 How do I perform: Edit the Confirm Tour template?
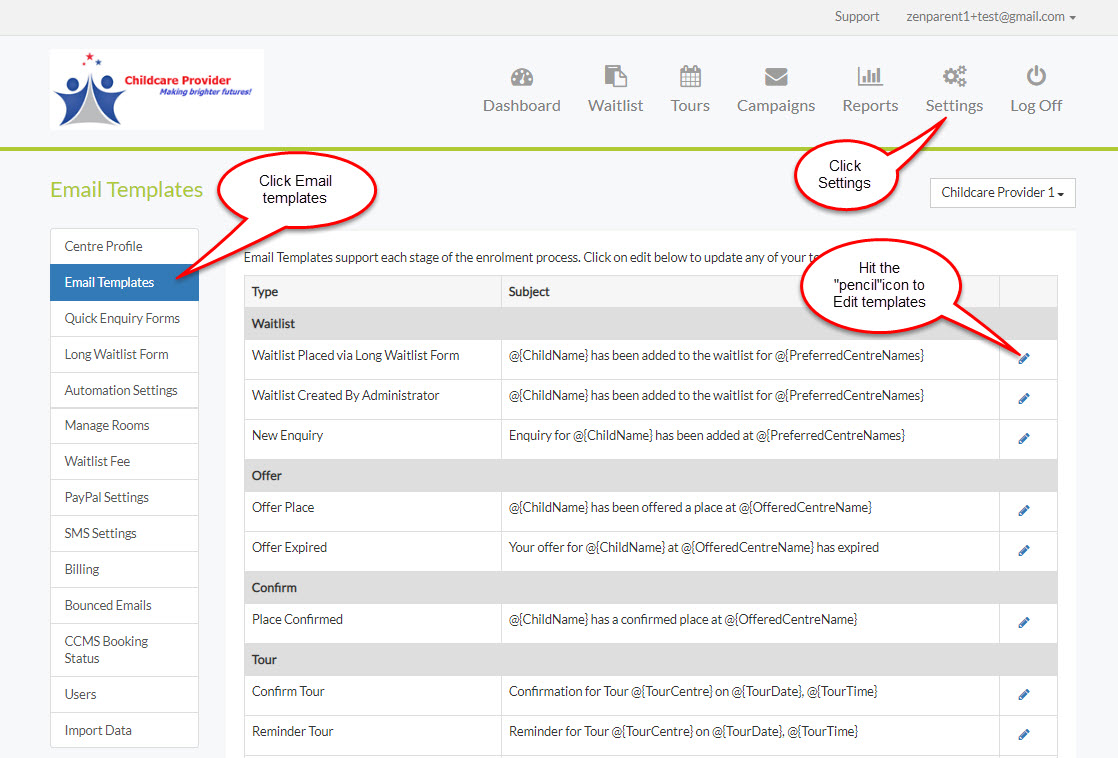click(x=1023, y=695)
